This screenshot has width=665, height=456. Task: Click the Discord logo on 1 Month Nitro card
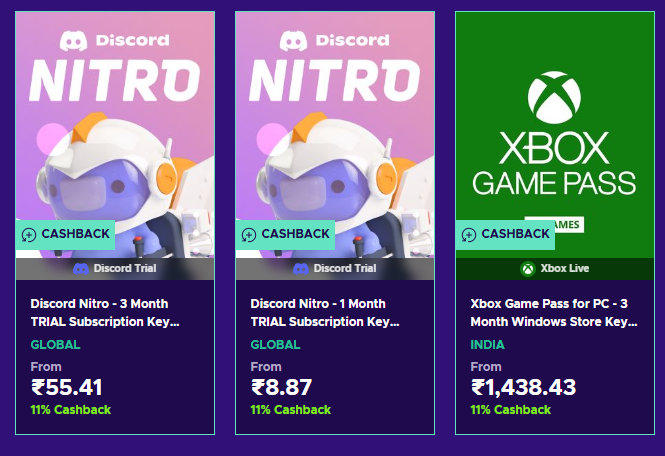(293, 41)
